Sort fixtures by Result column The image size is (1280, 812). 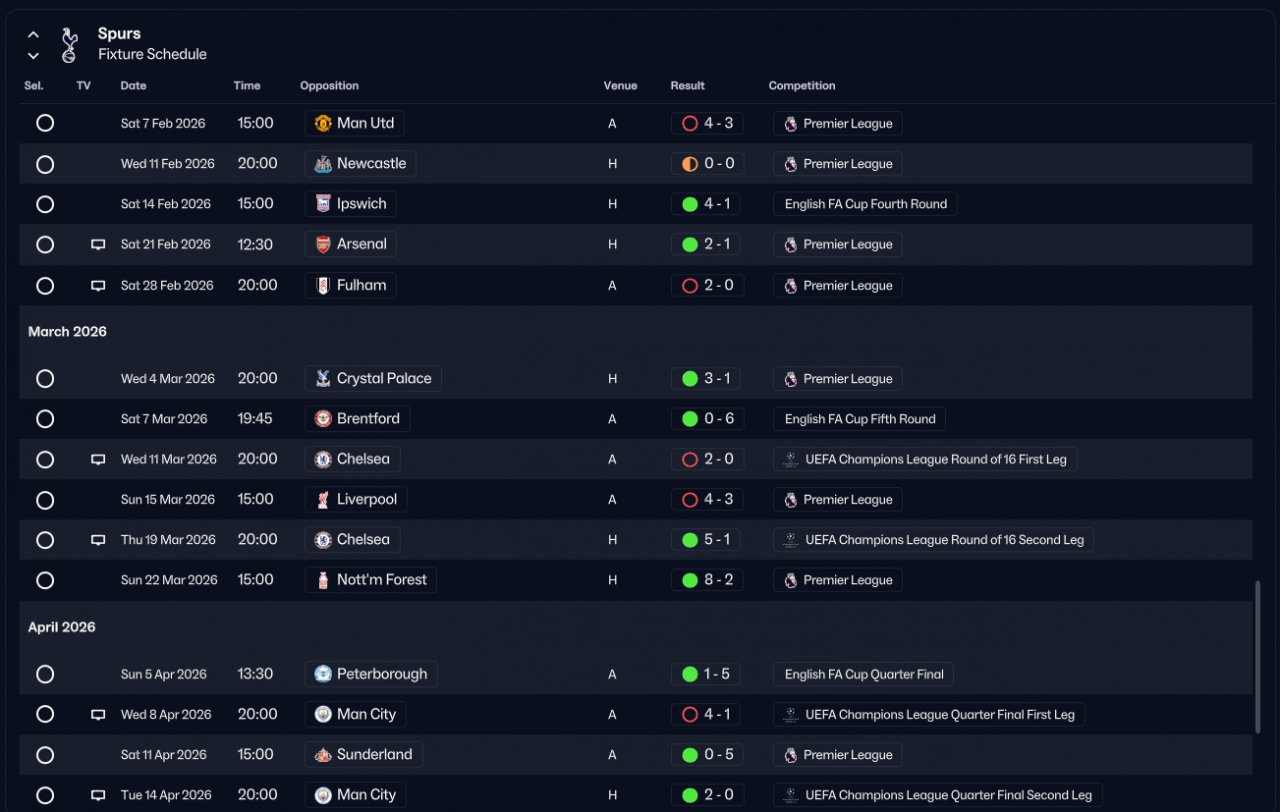tap(687, 86)
